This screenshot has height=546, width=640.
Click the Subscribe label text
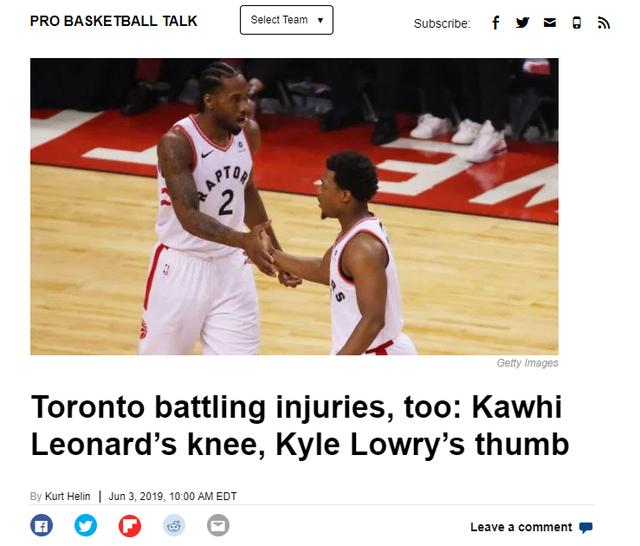point(442,24)
